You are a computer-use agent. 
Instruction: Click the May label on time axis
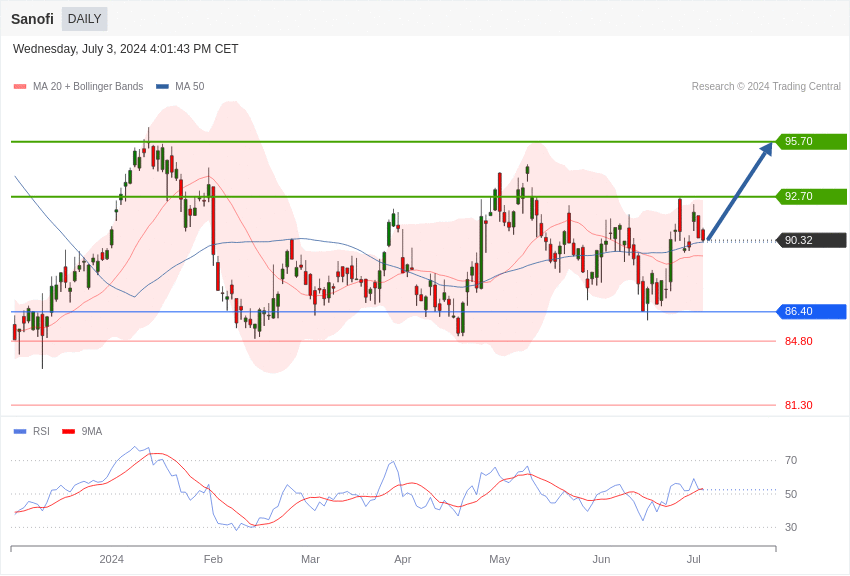tap(500, 559)
